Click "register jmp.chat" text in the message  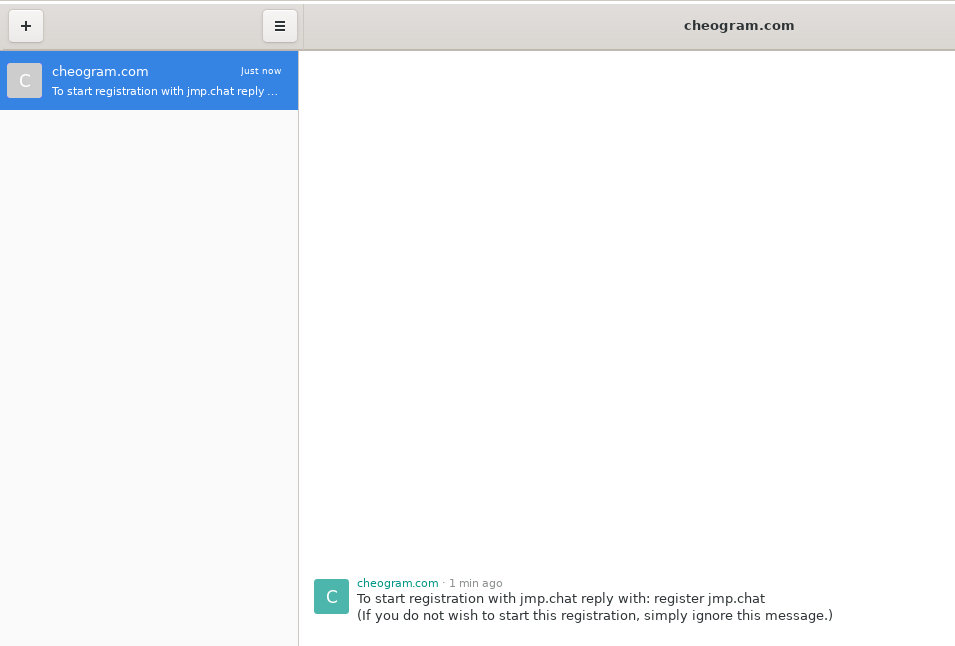point(709,599)
